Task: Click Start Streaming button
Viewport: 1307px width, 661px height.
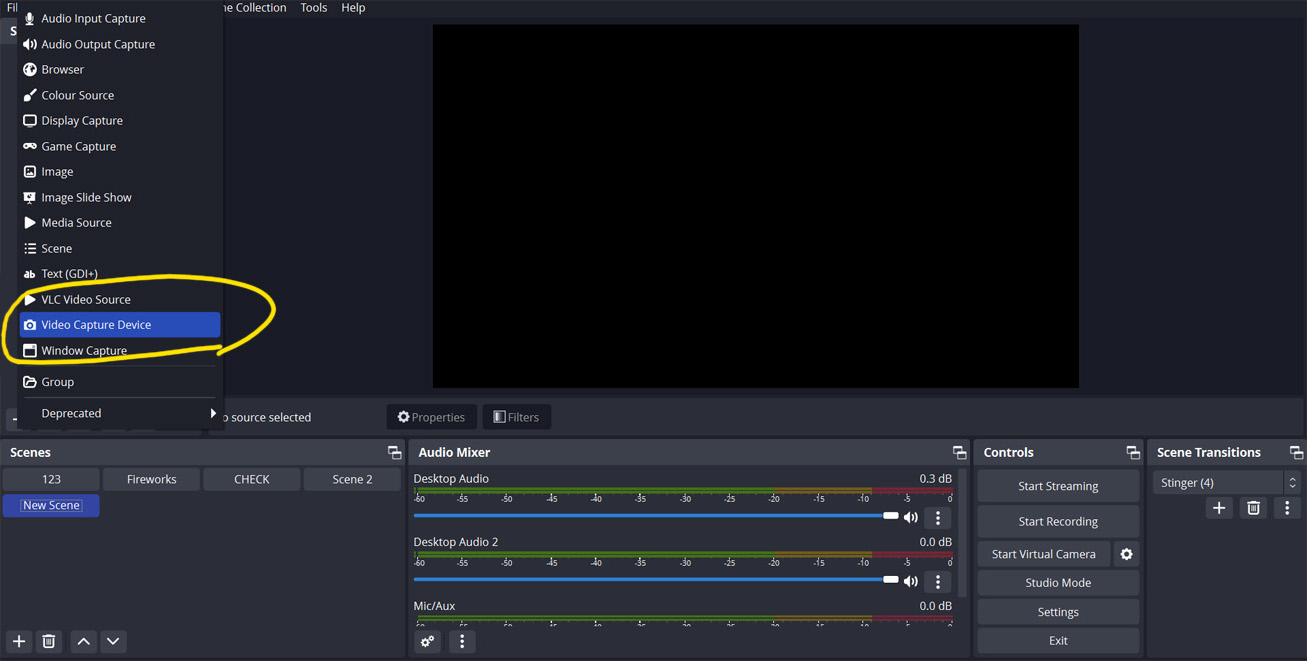Action: (1058, 486)
